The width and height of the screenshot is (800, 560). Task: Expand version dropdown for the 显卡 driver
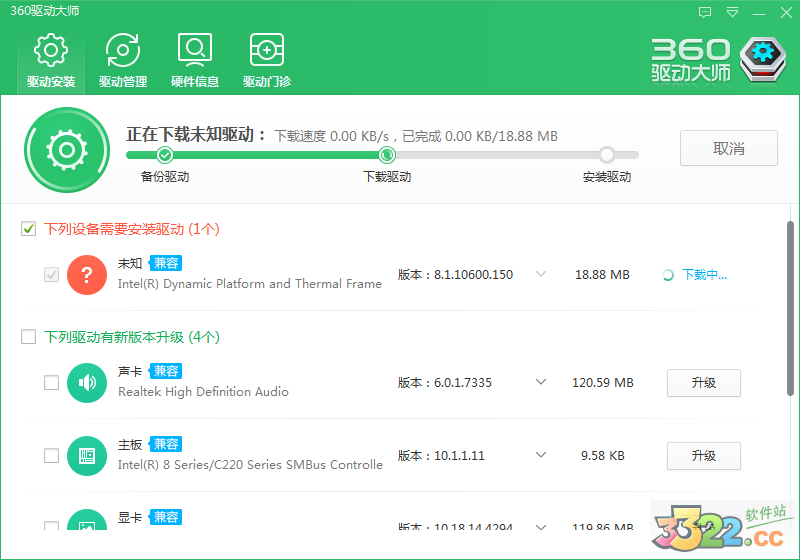pyautogui.click(x=541, y=527)
